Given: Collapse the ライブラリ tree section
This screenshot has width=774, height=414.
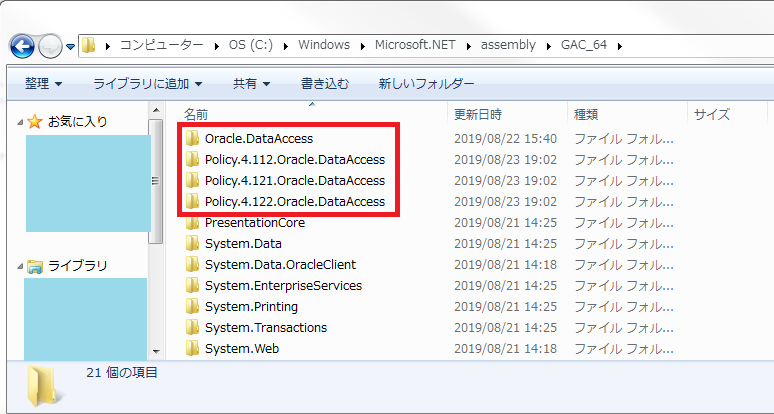Looking at the screenshot, I should click(20, 266).
